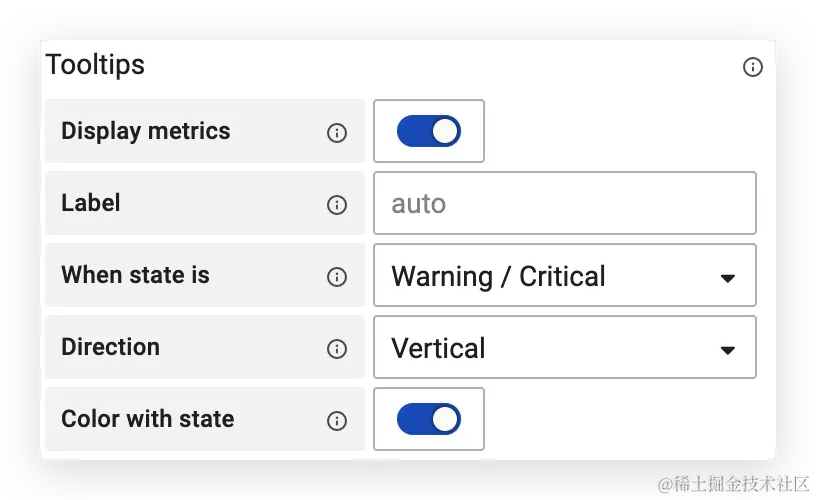Open the Color with state info icon
The height and width of the screenshot is (500, 816).
[x=337, y=420]
